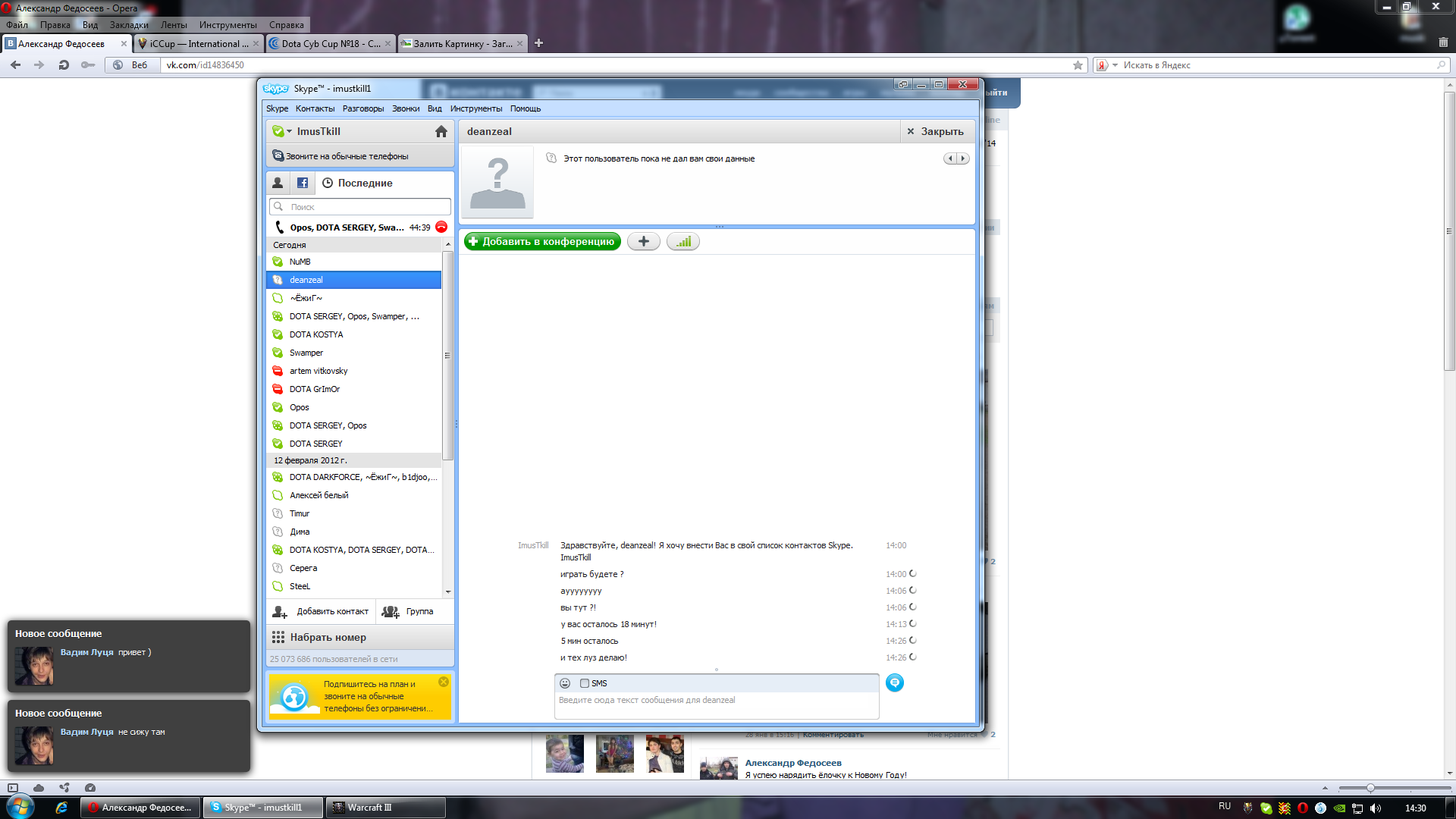Image resolution: width=1456 pixels, height=819 pixels.
Task: Select artem vitkovsky contact
Action: click(x=353, y=371)
